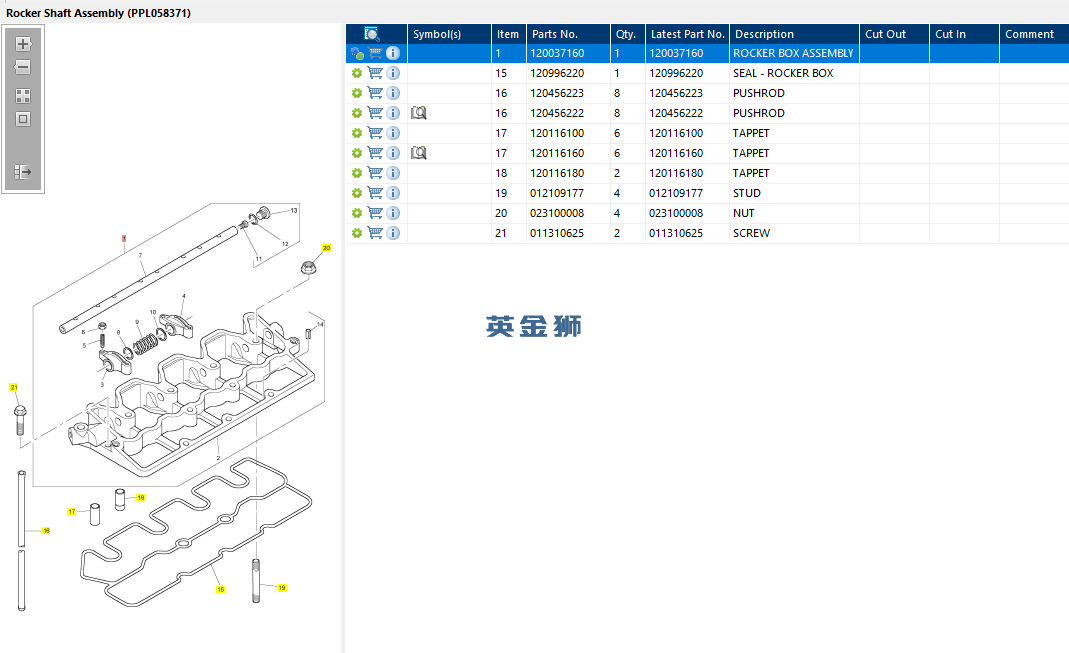The width and height of the screenshot is (1069, 653).
Task: Click the zoom out diagram button
Action: pyautogui.click(x=23, y=68)
